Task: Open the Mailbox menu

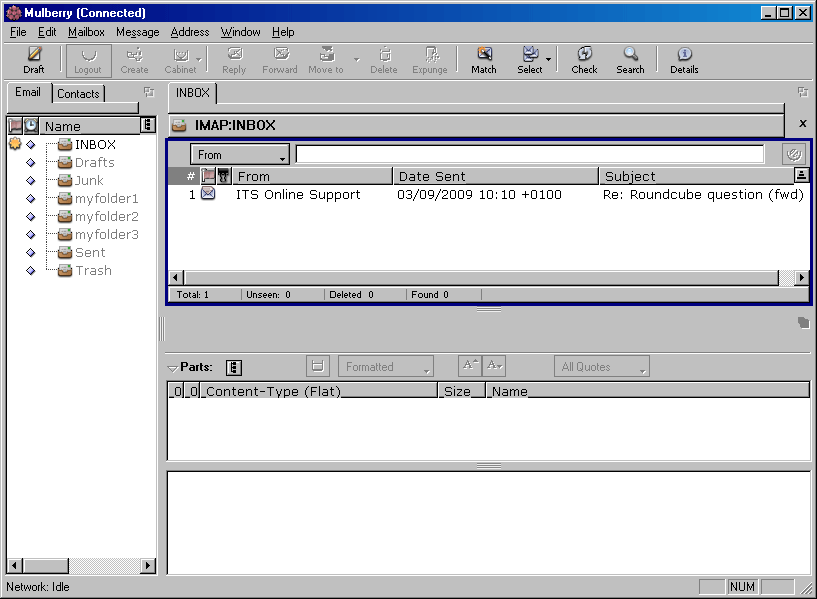Action: point(86,32)
